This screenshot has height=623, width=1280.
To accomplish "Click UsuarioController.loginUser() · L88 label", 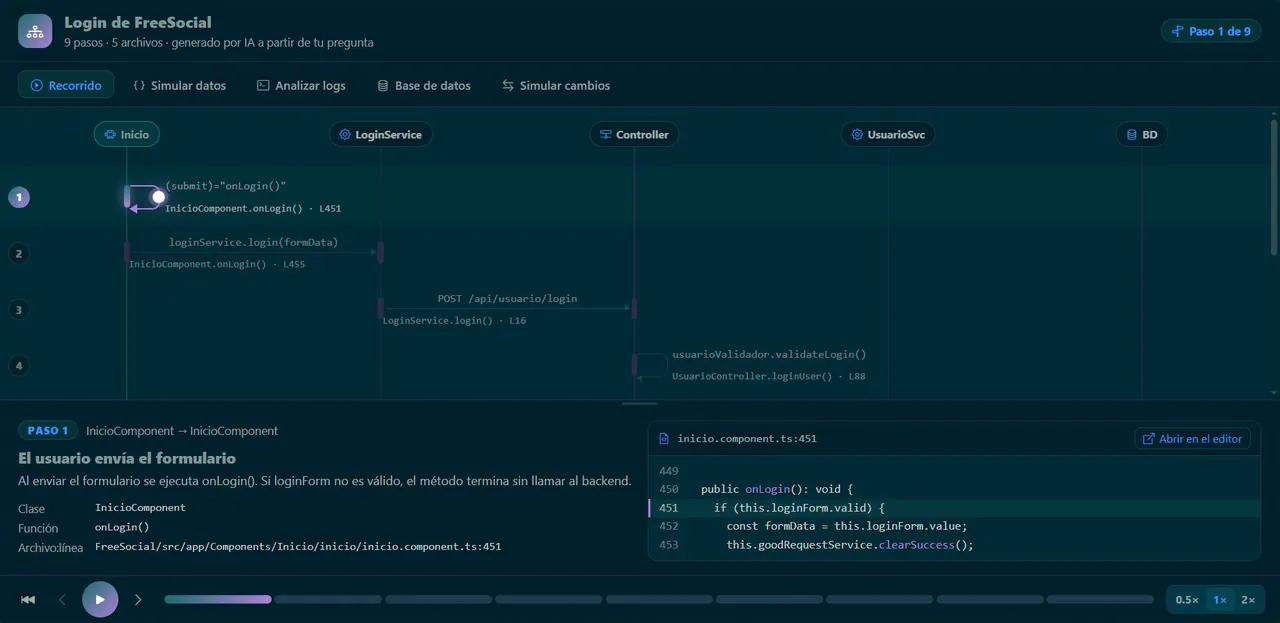I will (769, 376).
